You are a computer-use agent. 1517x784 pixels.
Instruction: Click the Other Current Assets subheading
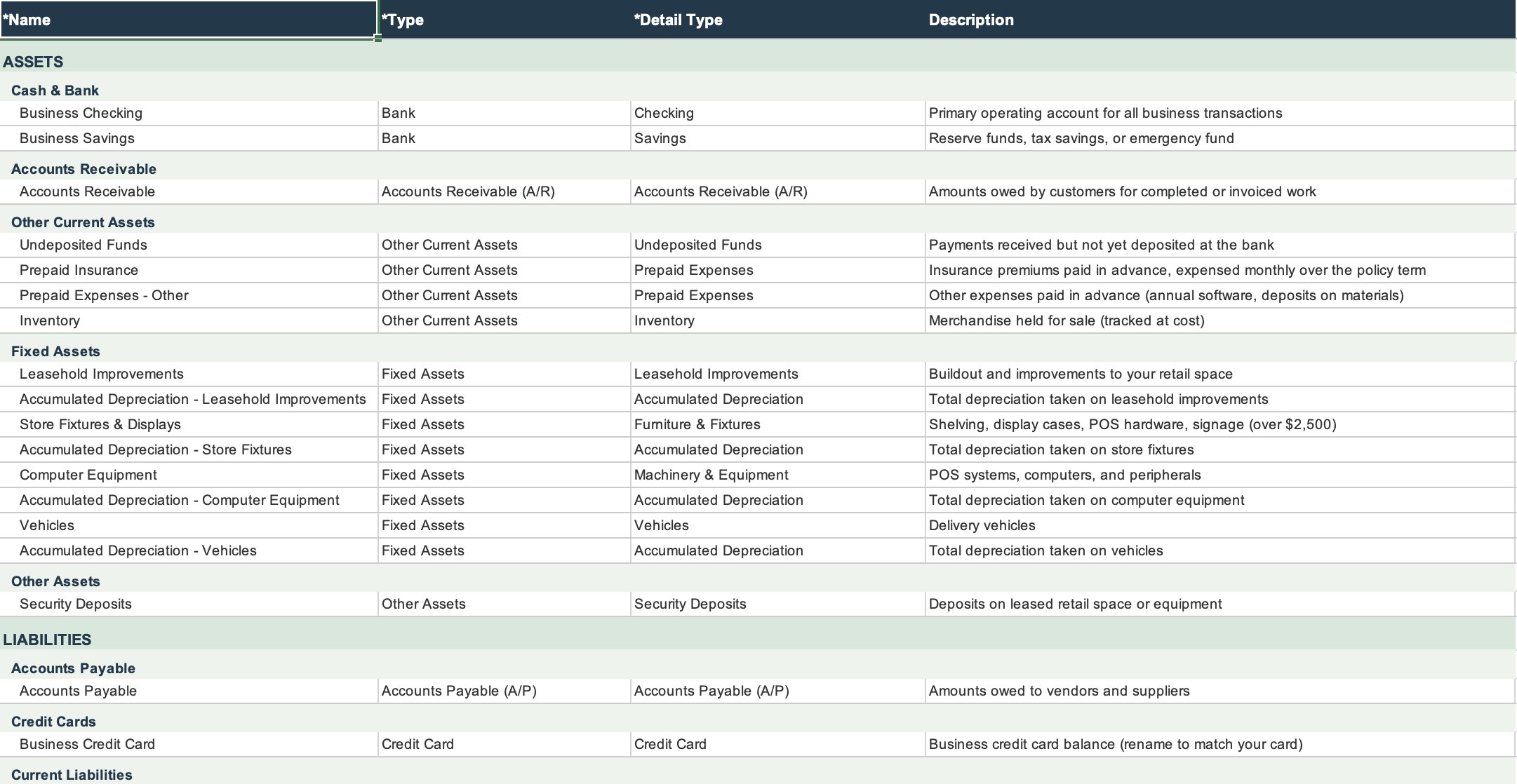pos(83,222)
